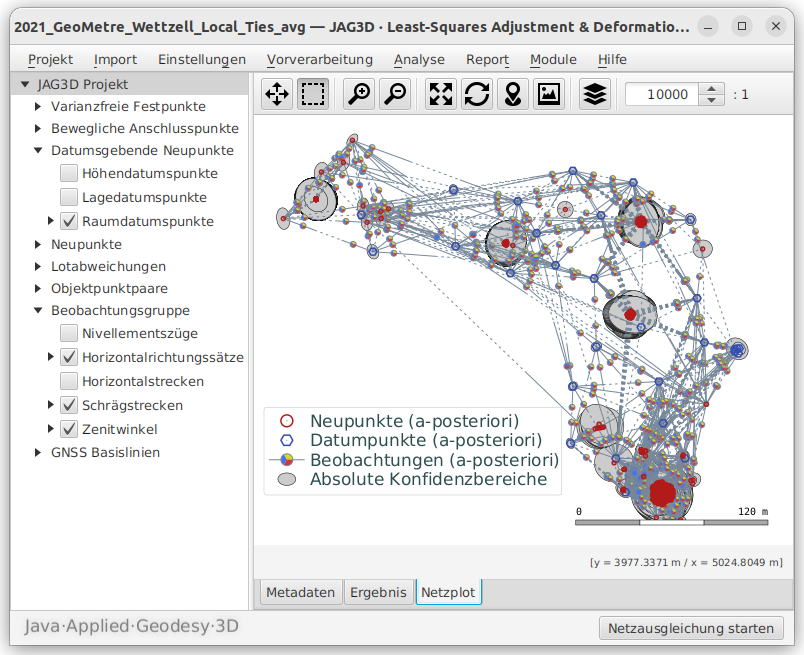Switch to the Ergebnis tab
804x655 pixels.
point(378,592)
